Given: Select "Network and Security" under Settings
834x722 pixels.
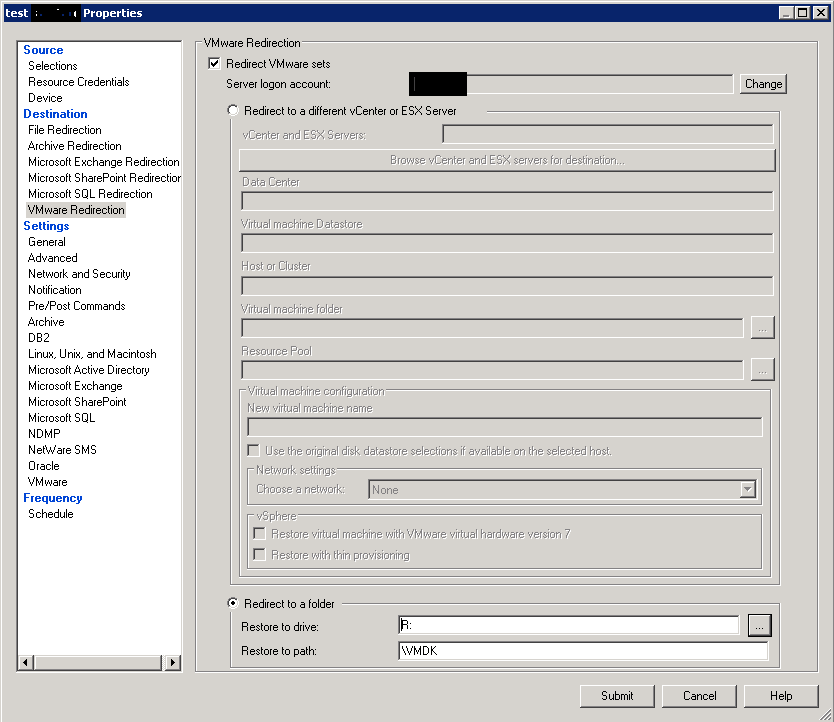Looking at the screenshot, I should [79, 273].
